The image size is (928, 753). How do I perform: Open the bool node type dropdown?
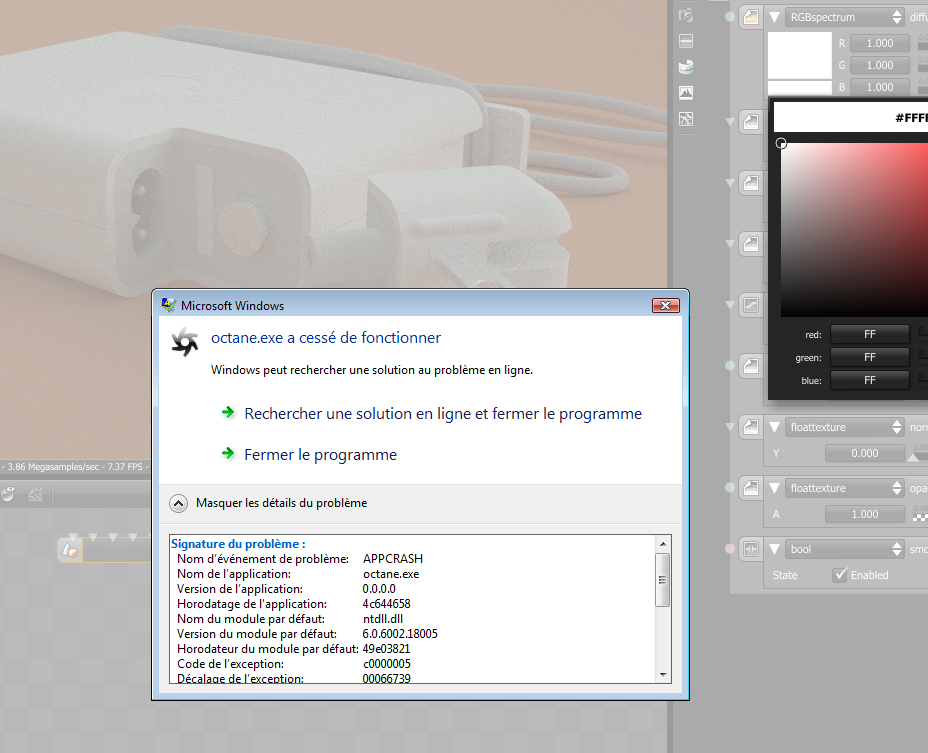845,549
